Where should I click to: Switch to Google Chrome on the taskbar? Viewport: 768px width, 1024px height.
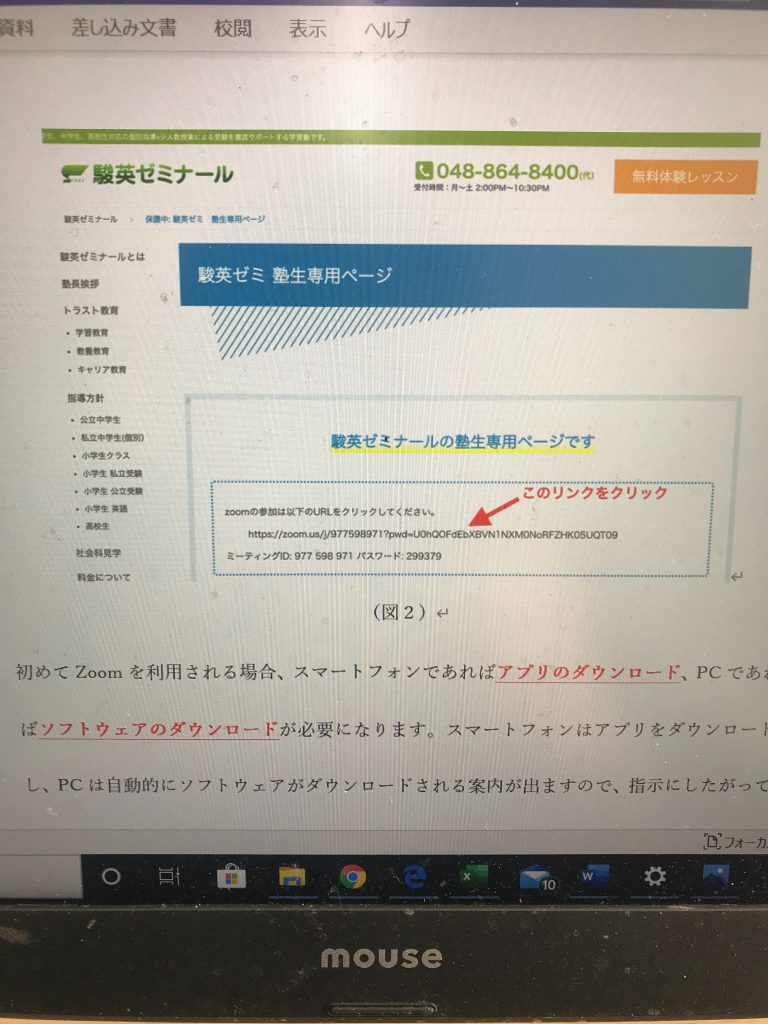coord(353,876)
